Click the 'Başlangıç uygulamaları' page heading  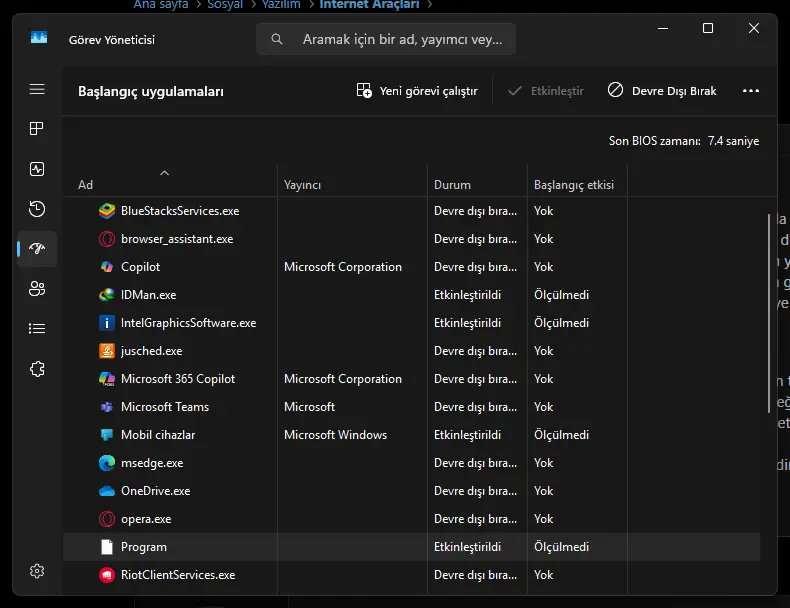[x=151, y=92]
